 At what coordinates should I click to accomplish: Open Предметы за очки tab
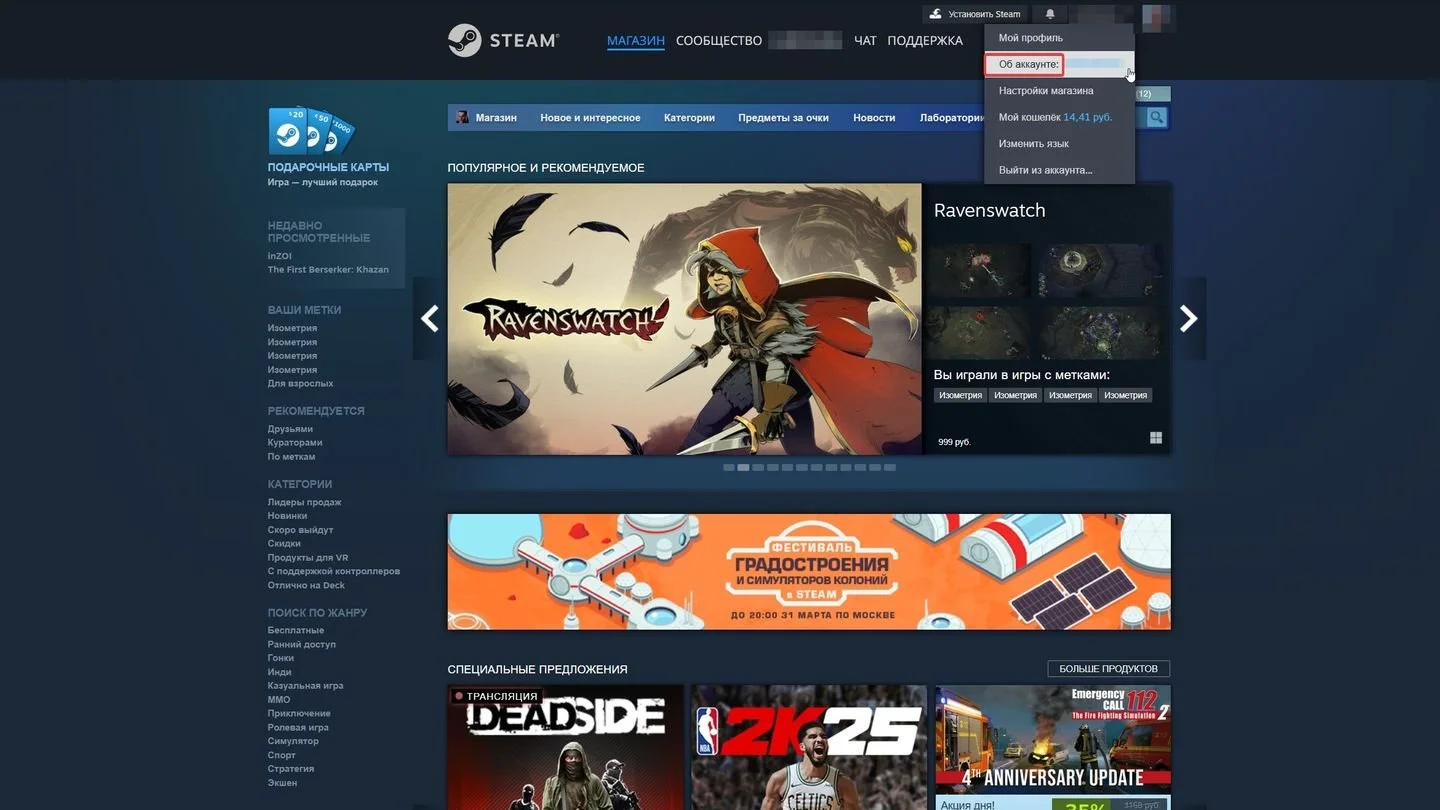[783, 118]
